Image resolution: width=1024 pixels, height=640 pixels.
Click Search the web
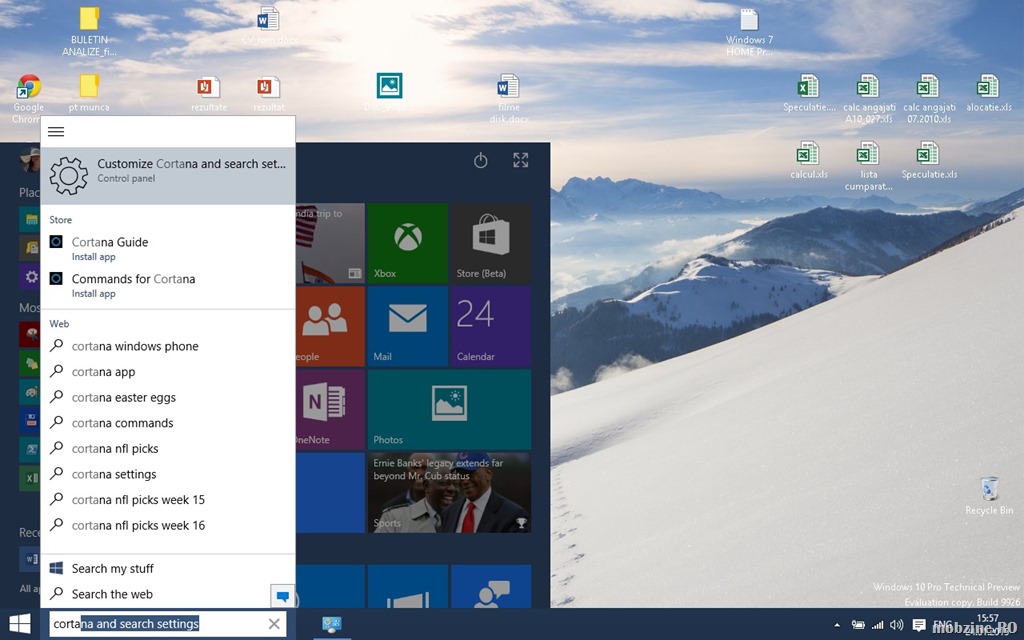tap(112, 594)
